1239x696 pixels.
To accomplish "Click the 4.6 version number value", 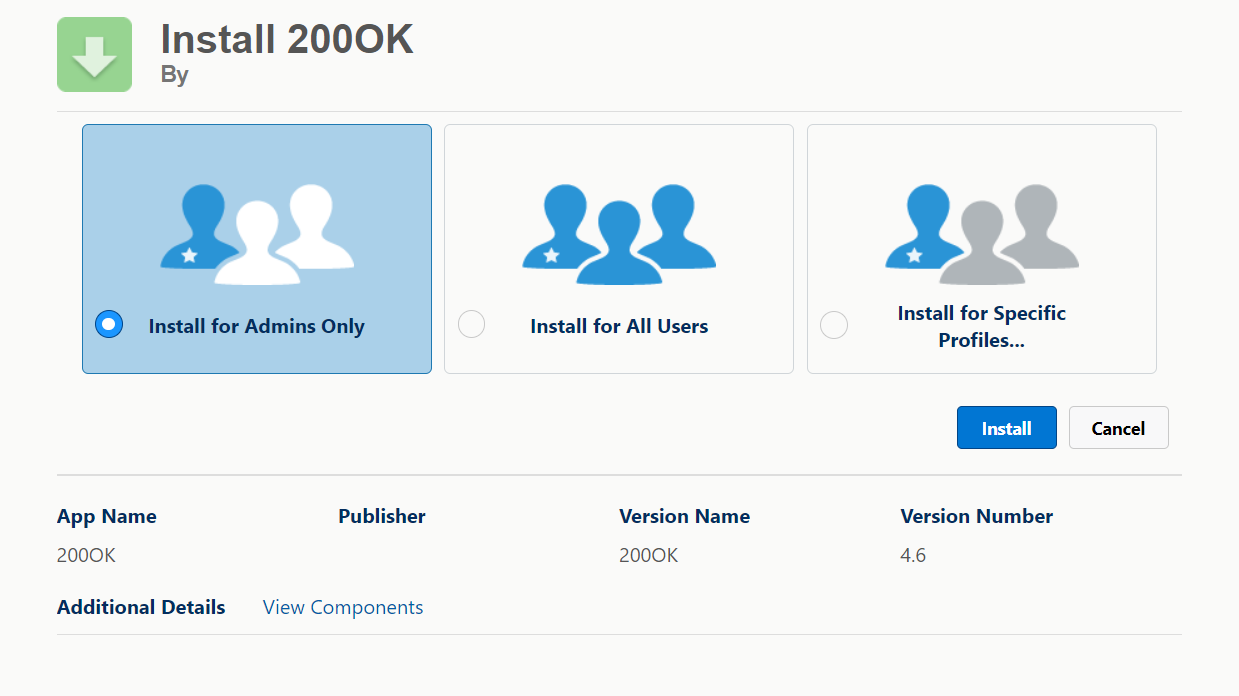I will pyautogui.click(x=913, y=555).
